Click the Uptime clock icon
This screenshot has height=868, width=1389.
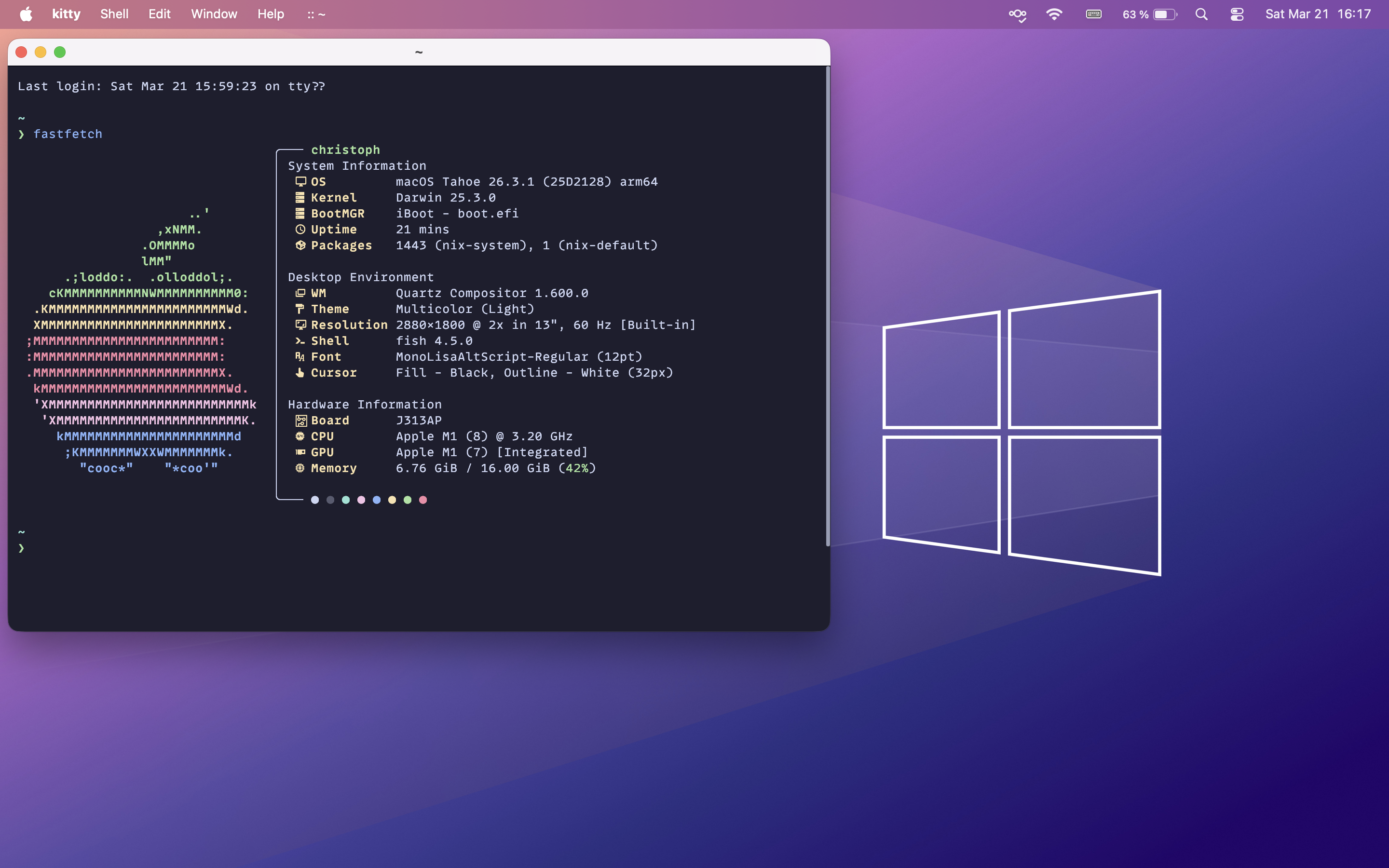[300, 229]
